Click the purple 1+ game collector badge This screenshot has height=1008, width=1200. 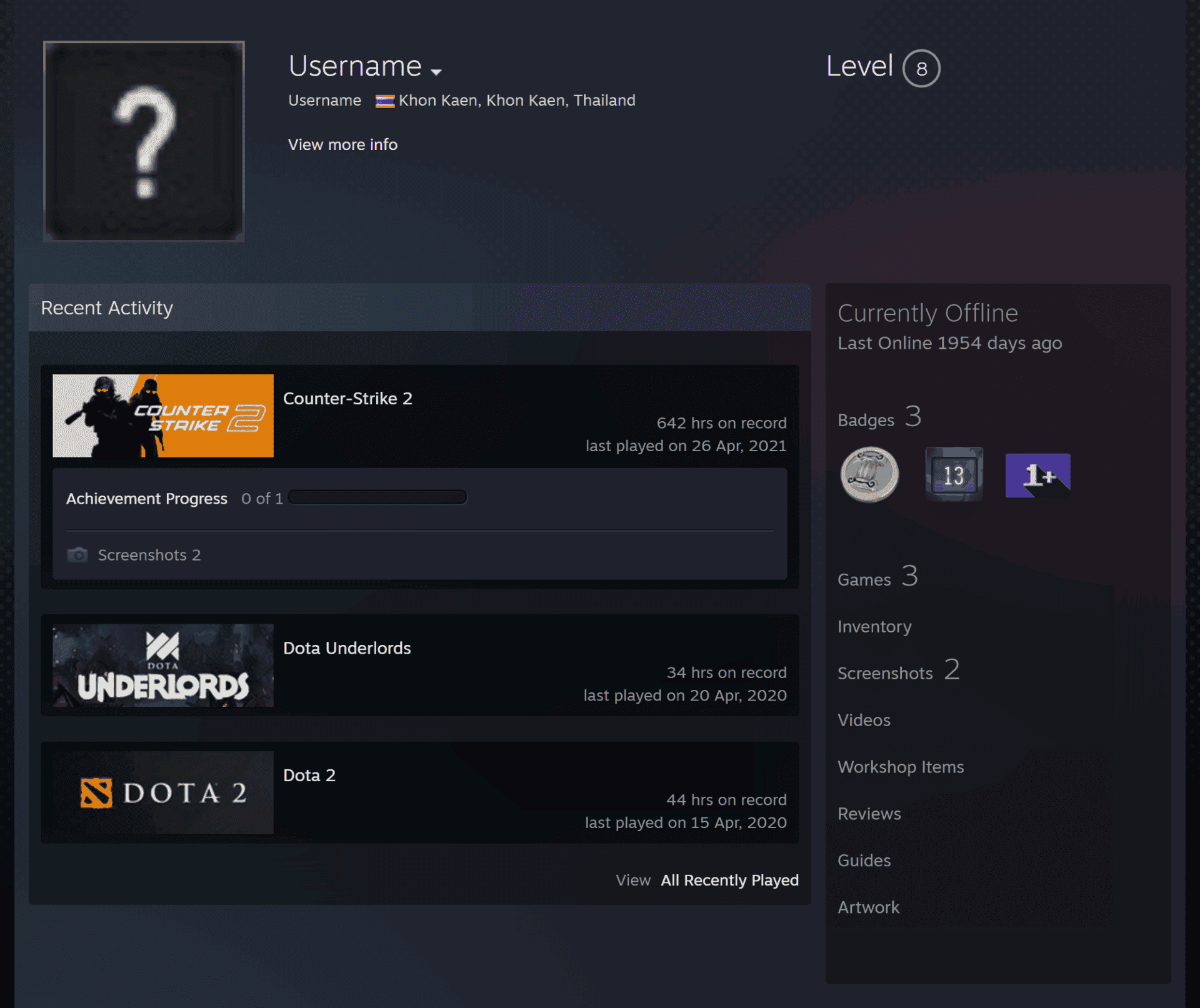[1037, 476]
